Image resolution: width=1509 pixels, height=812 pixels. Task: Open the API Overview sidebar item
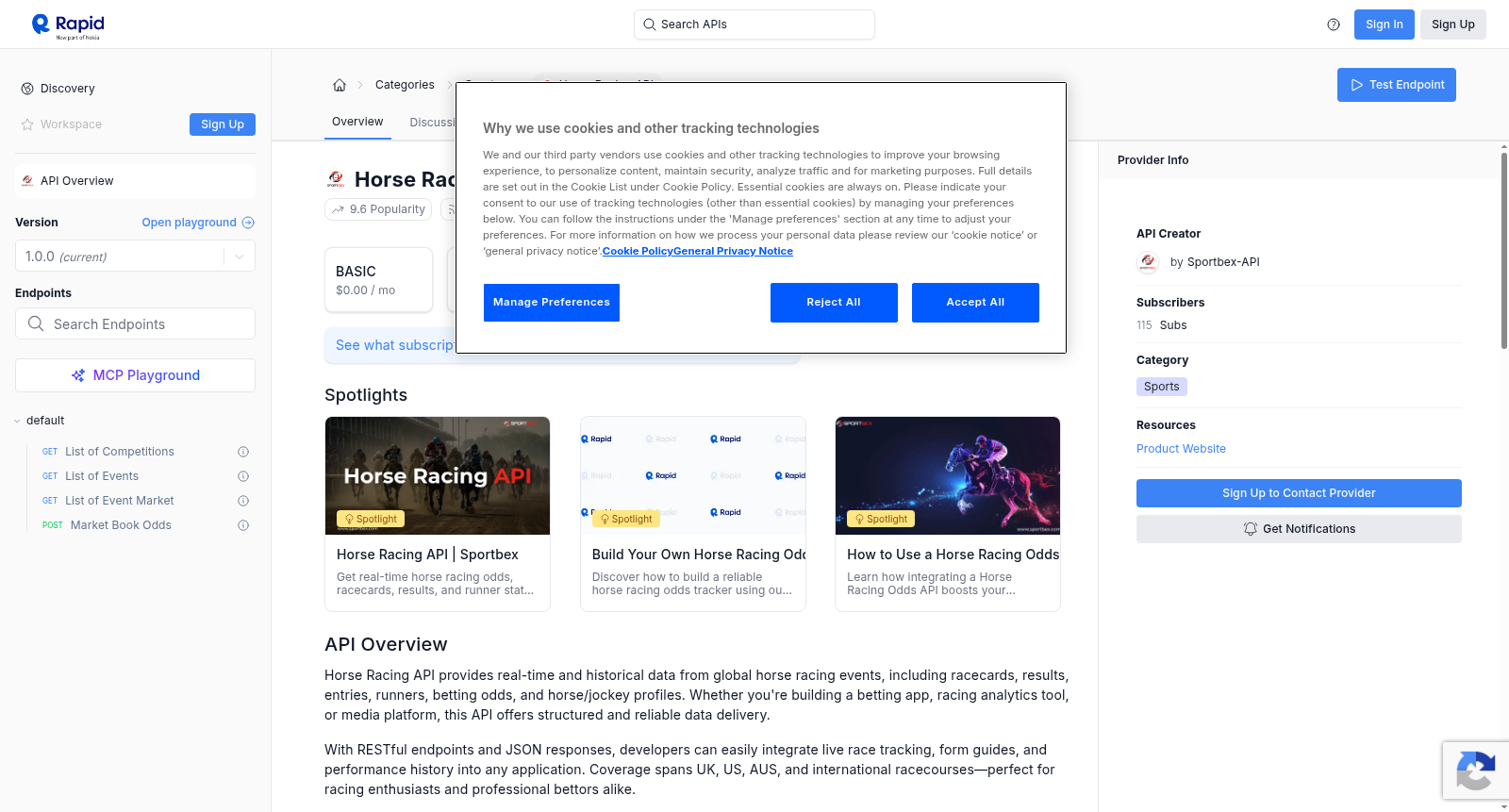(x=135, y=181)
